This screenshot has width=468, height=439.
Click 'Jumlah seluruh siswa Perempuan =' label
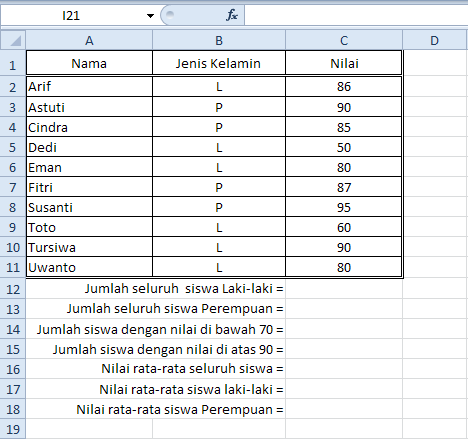175,309
